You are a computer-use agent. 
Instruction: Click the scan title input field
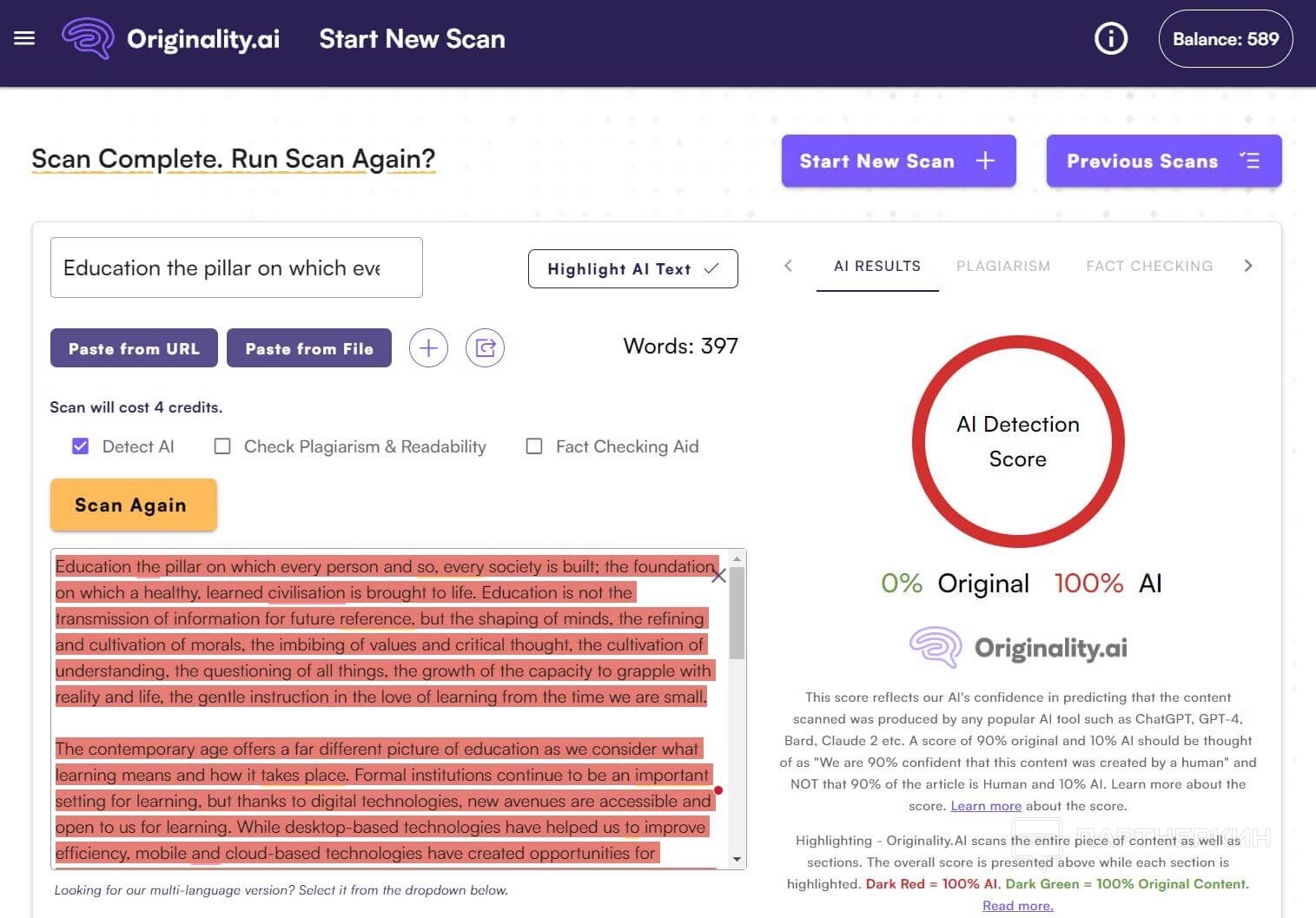click(x=236, y=267)
